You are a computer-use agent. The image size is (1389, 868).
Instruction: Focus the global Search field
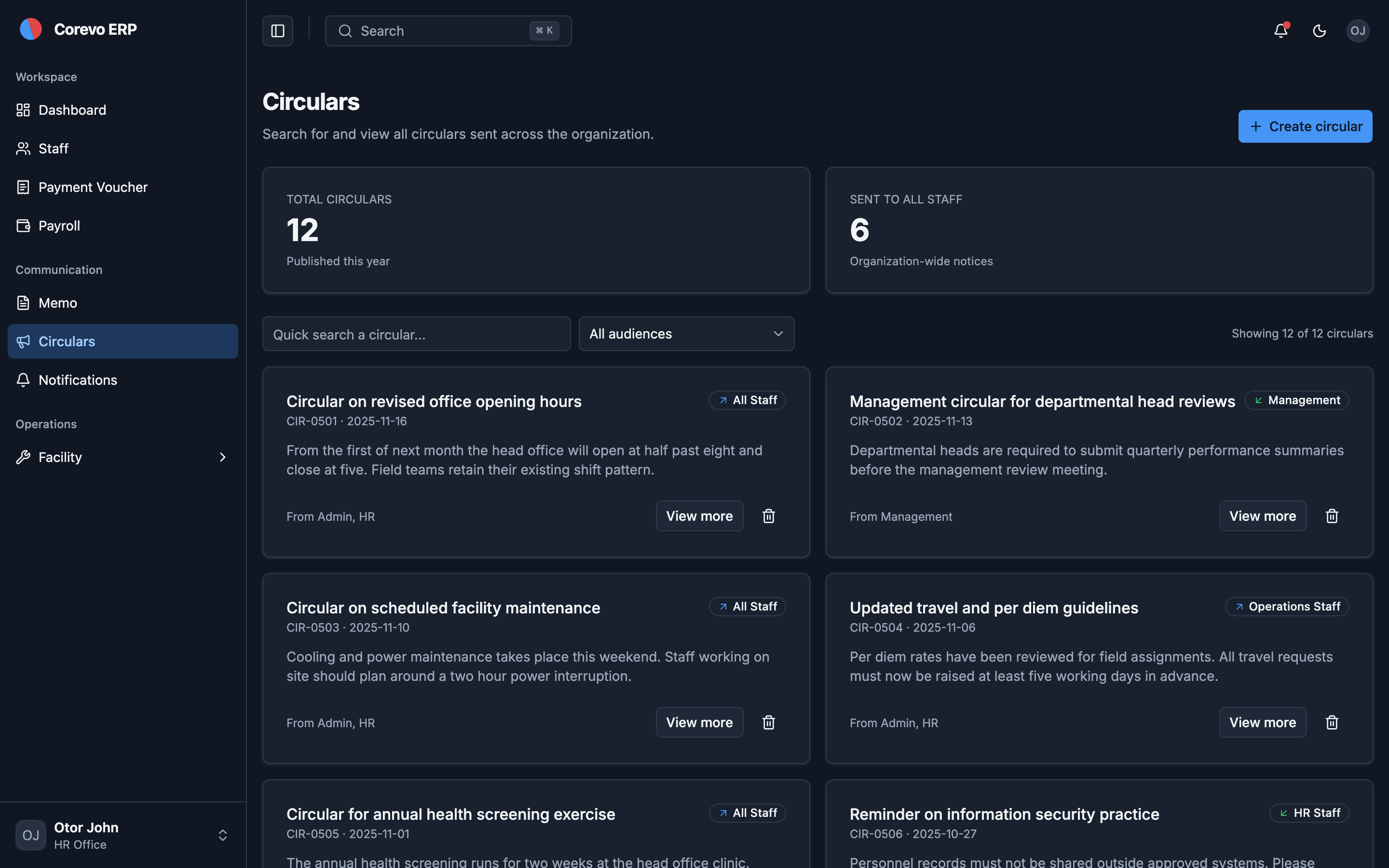pyautogui.click(x=448, y=31)
